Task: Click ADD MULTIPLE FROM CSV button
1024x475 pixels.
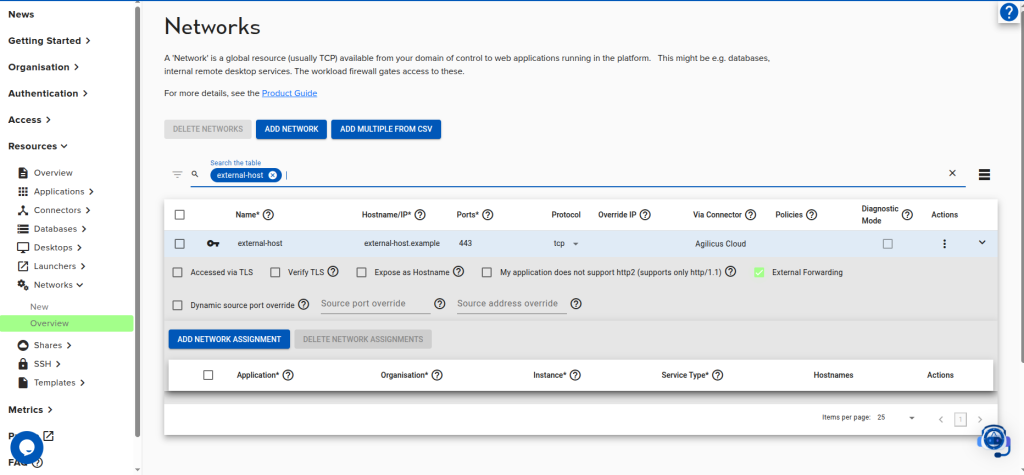Action: [x=386, y=129]
